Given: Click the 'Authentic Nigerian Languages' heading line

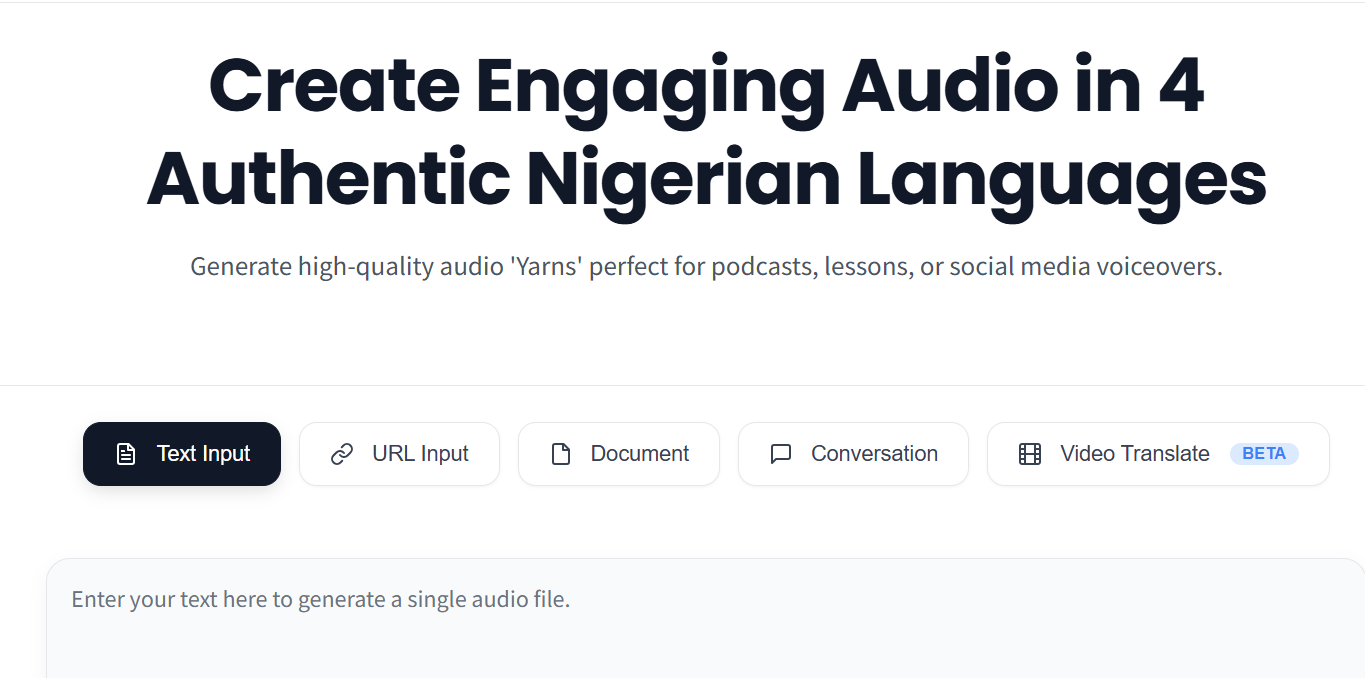Looking at the screenshot, I should (706, 180).
